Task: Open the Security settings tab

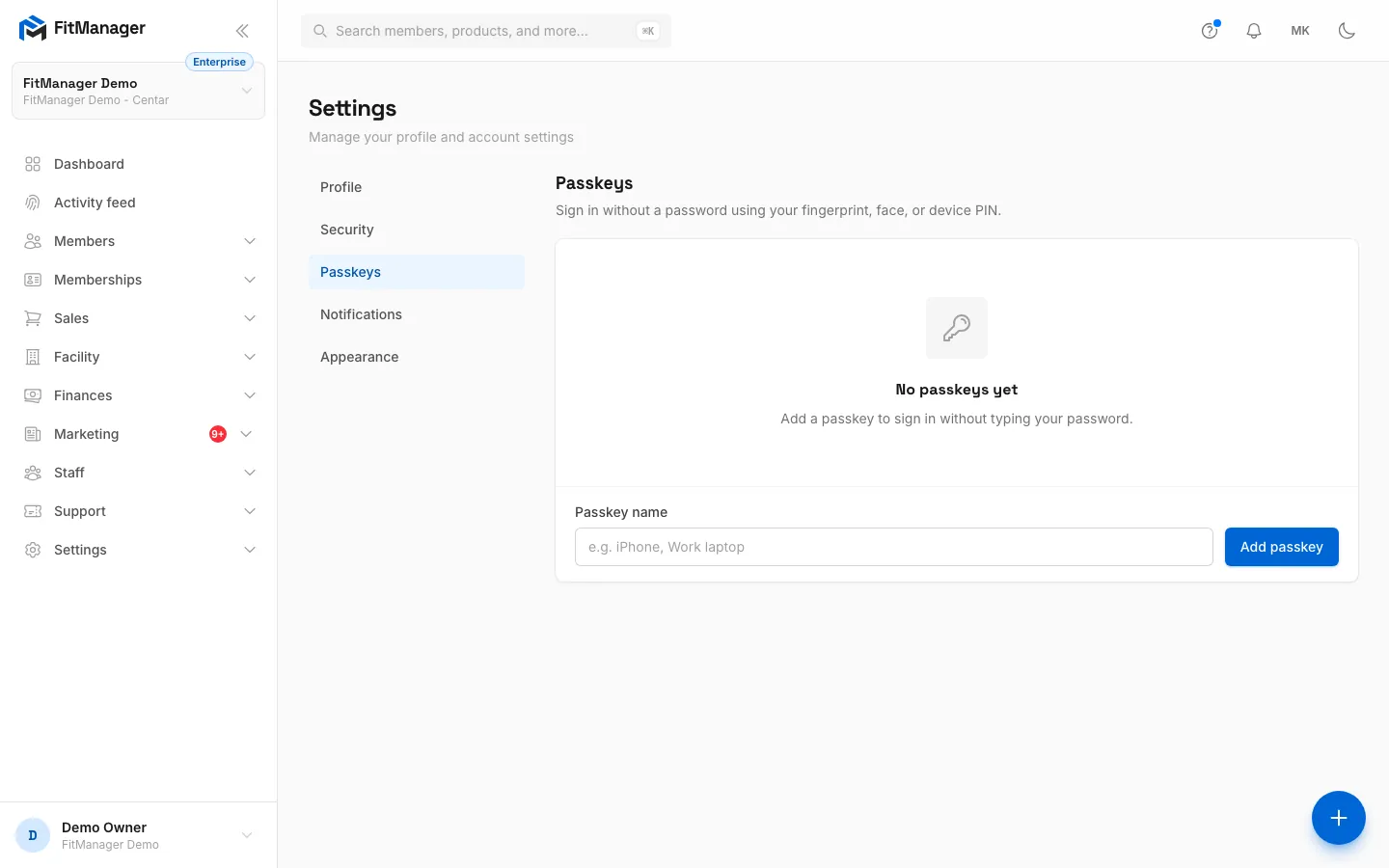Action: (417, 230)
